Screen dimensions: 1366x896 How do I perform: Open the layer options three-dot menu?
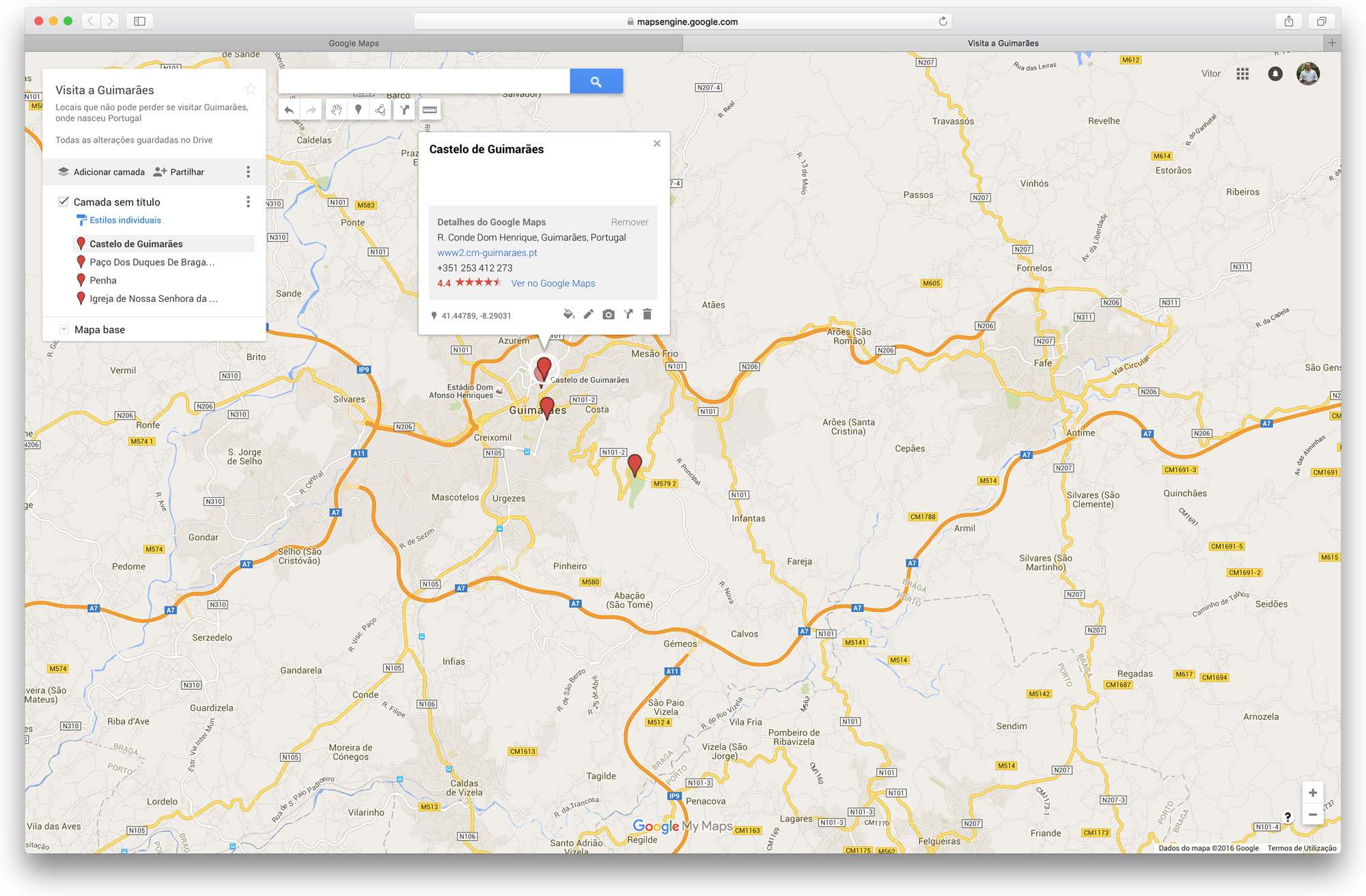pyautogui.click(x=248, y=201)
